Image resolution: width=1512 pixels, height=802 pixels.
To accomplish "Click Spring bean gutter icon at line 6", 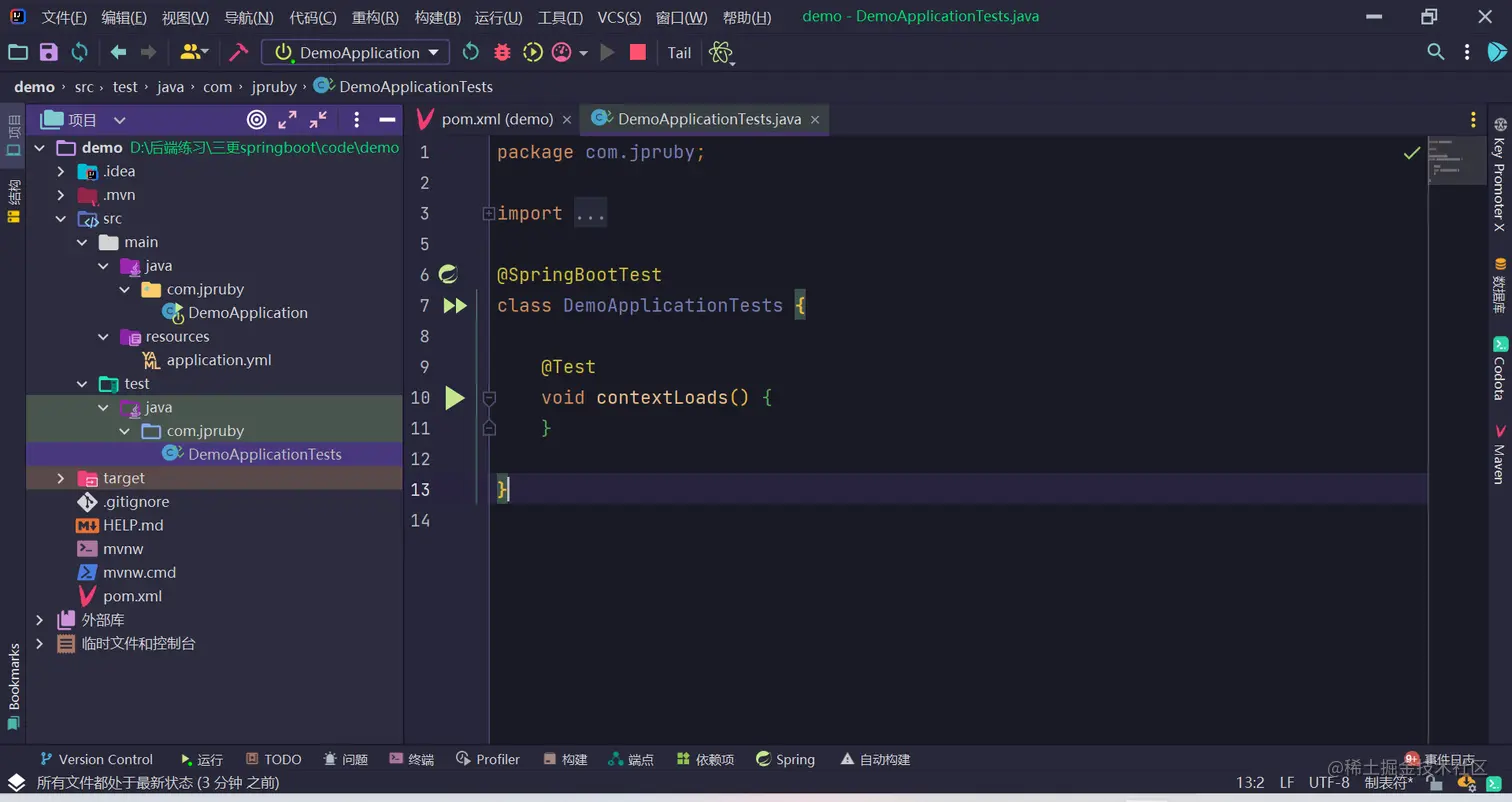I will 448,275.
